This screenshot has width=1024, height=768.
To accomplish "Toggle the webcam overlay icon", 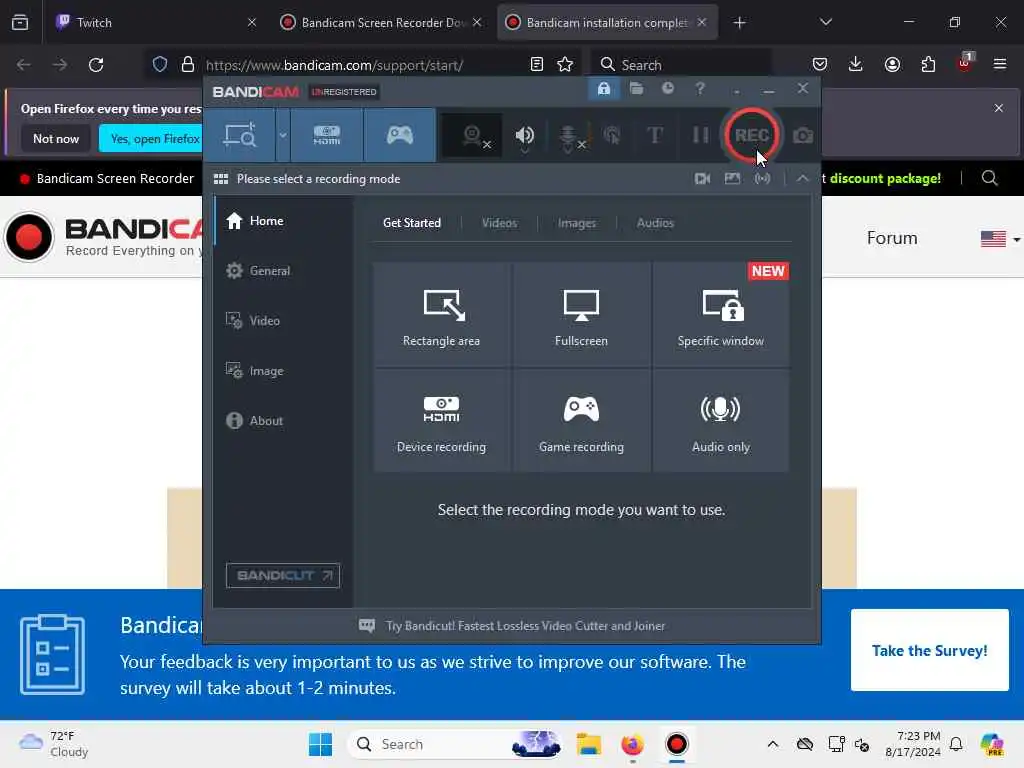I will pyautogui.click(x=472, y=136).
